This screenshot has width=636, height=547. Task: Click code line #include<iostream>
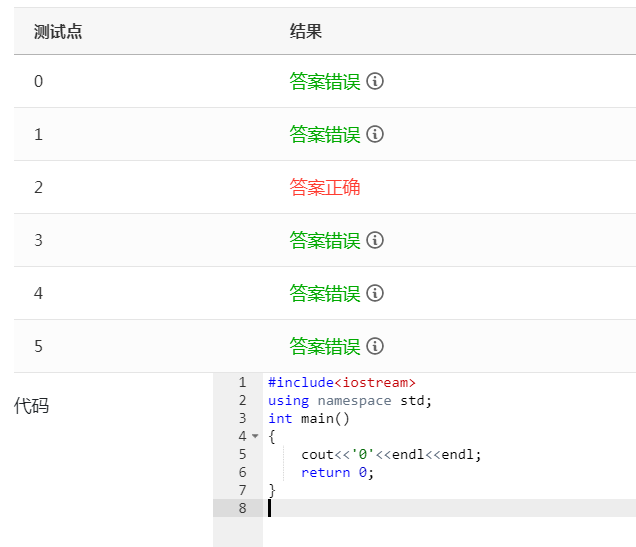[x=342, y=382]
